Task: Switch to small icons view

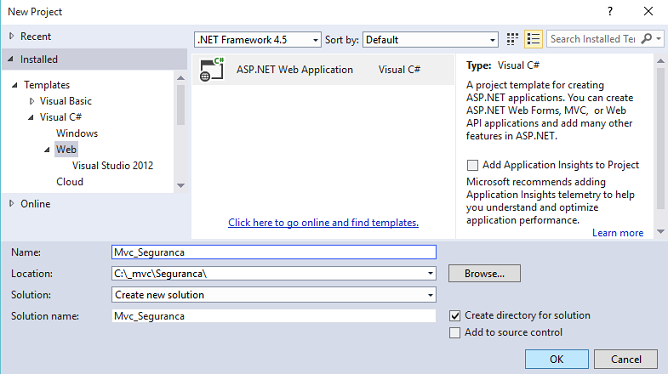Action: (512, 39)
